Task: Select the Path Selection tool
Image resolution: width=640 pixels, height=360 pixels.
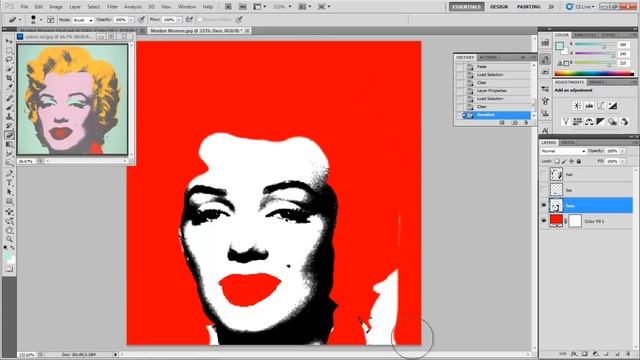Action: 9,192
